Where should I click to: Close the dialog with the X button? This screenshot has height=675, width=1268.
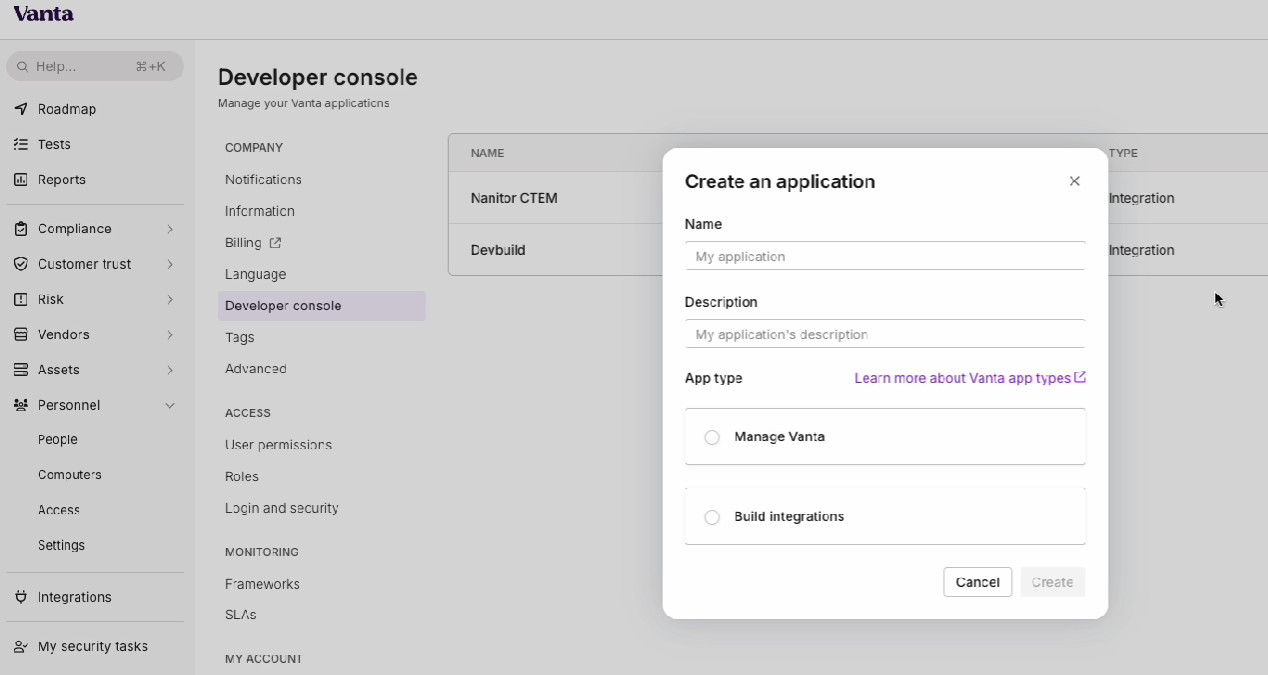point(1074,181)
